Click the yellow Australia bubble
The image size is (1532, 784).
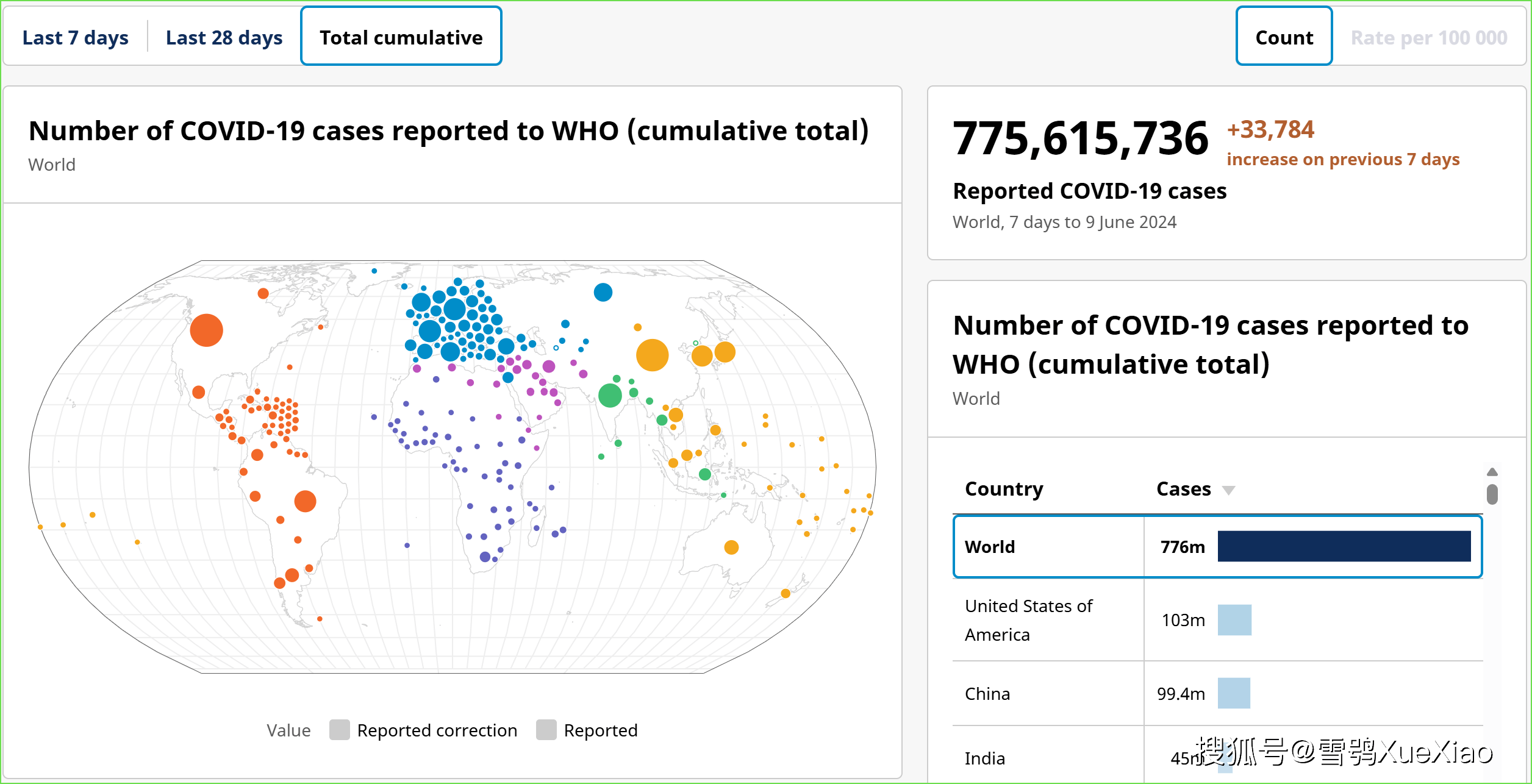[x=731, y=547]
